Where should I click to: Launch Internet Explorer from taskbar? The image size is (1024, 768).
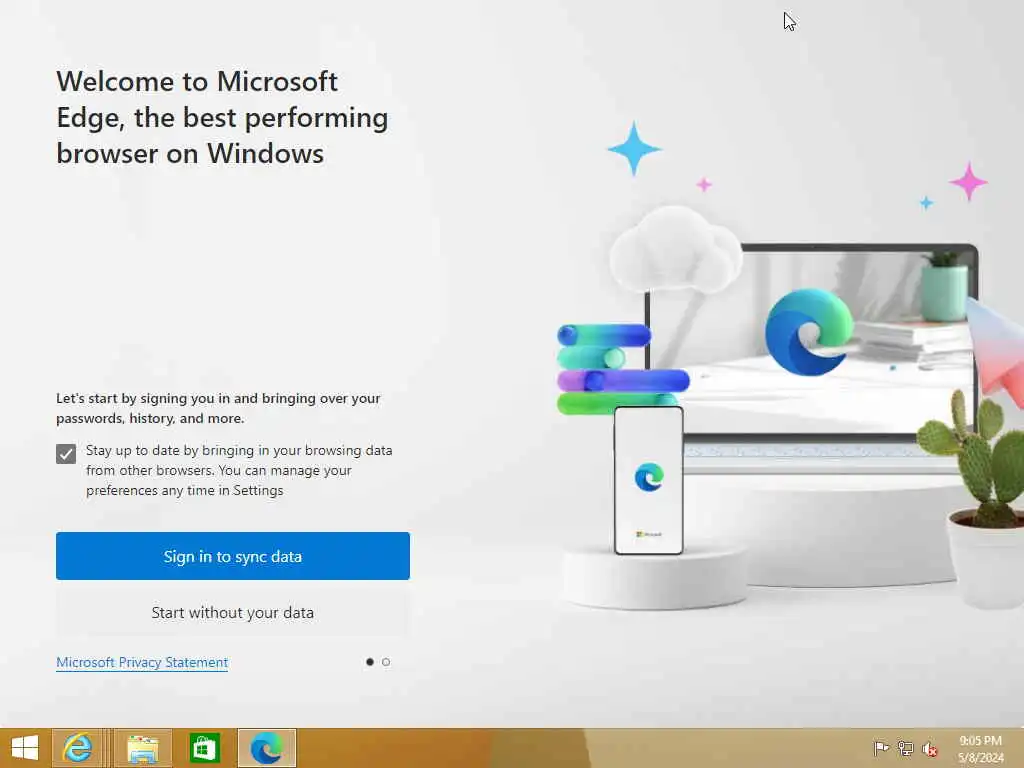pyautogui.click(x=77, y=748)
